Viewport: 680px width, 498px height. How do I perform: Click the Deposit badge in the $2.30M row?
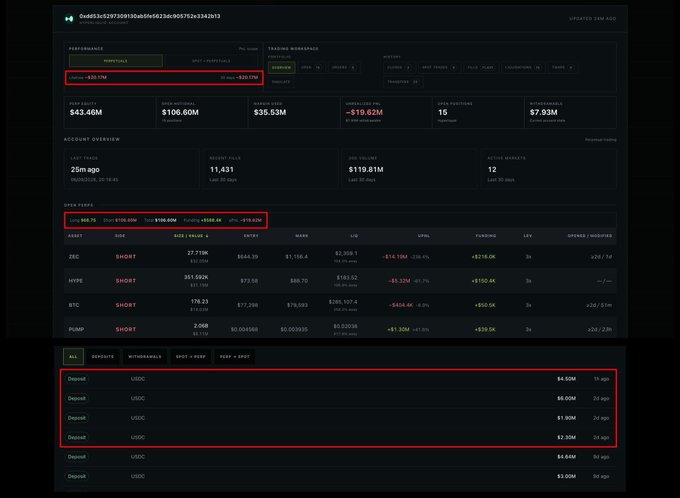click(77, 438)
